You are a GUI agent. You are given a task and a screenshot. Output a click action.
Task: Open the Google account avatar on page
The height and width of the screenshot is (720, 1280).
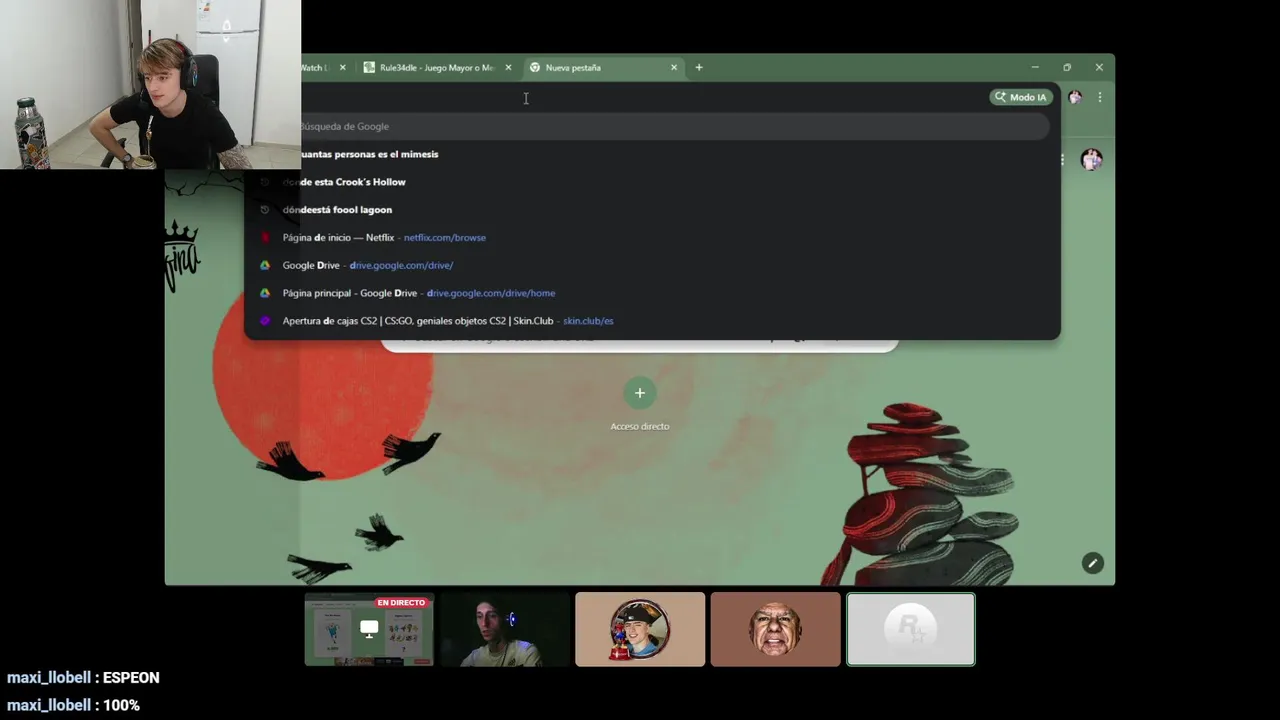[1091, 160]
